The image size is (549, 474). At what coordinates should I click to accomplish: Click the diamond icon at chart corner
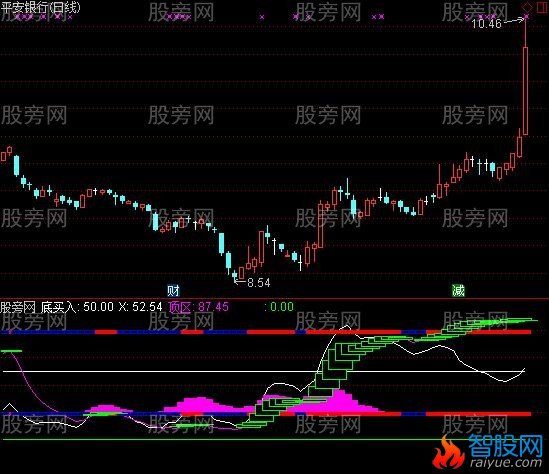[x=526, y=7]
